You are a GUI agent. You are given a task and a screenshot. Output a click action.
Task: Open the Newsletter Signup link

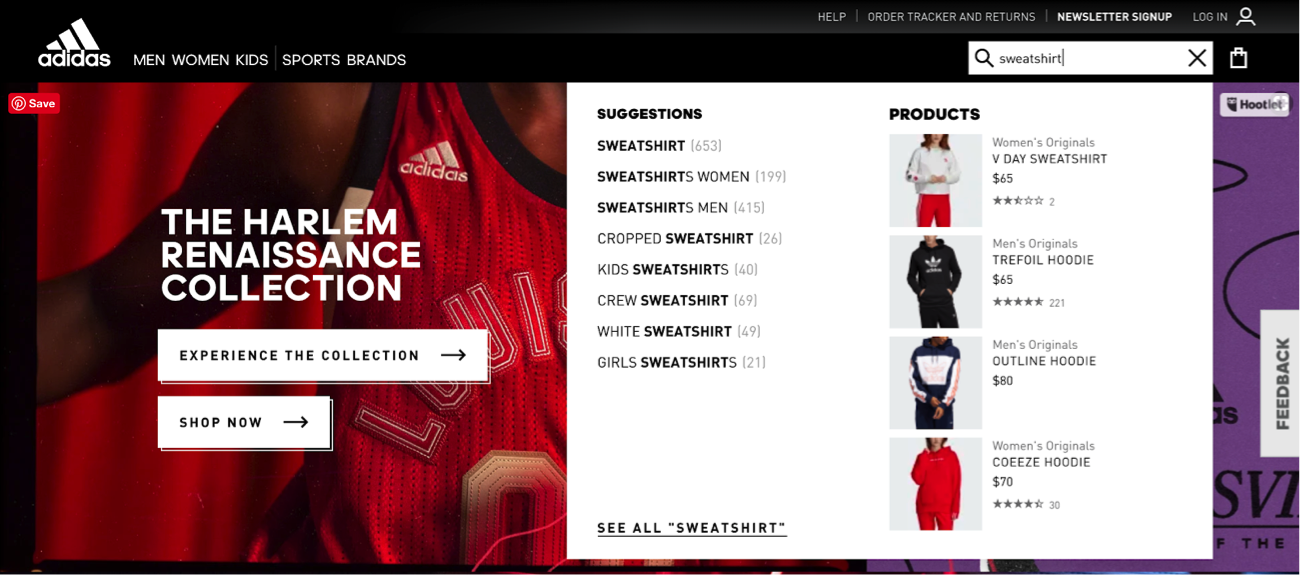(1114, 17)
